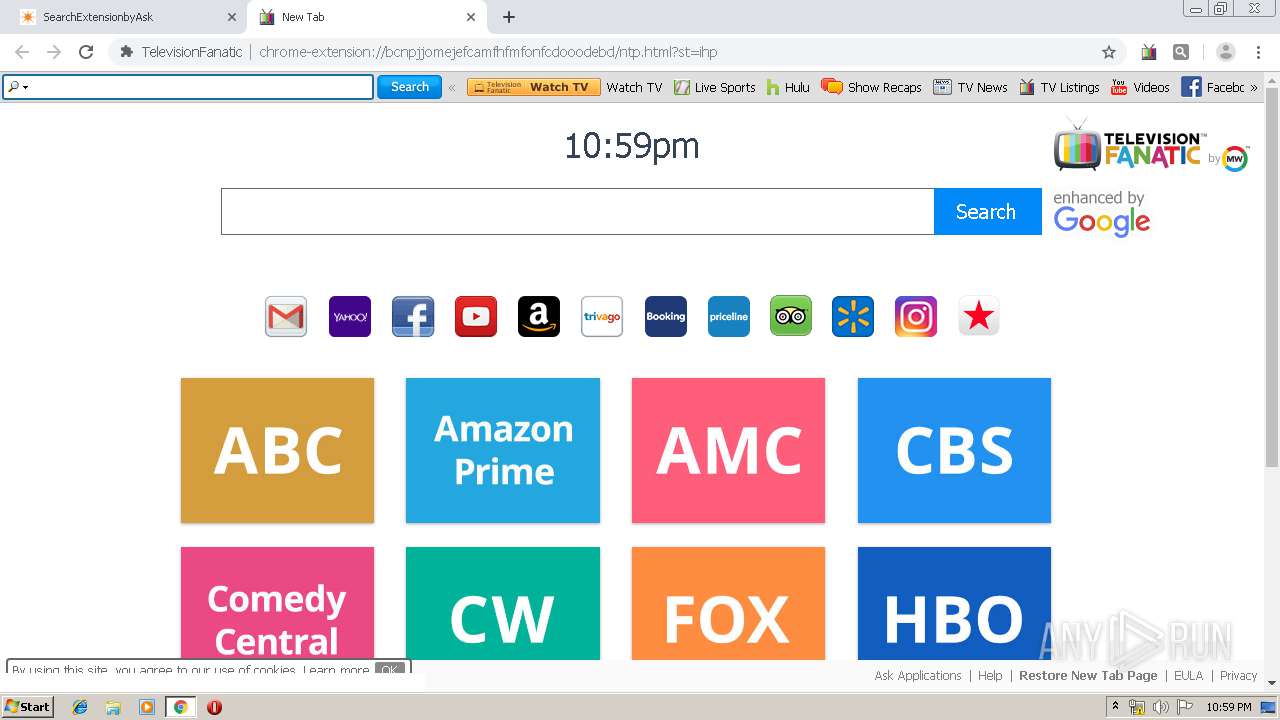Open the Comedy Central tile
Viewport: 1280px width, 720px height.
[x=277, y=603]
